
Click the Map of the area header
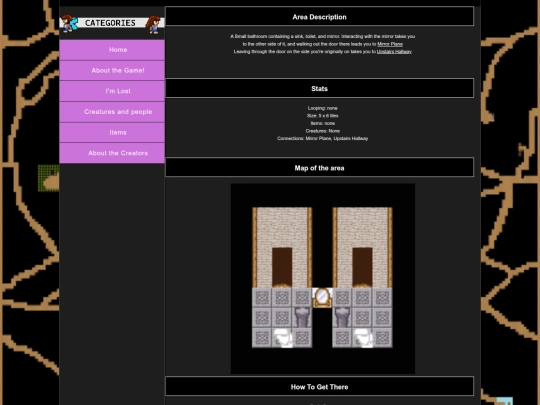tap(320, 167)
